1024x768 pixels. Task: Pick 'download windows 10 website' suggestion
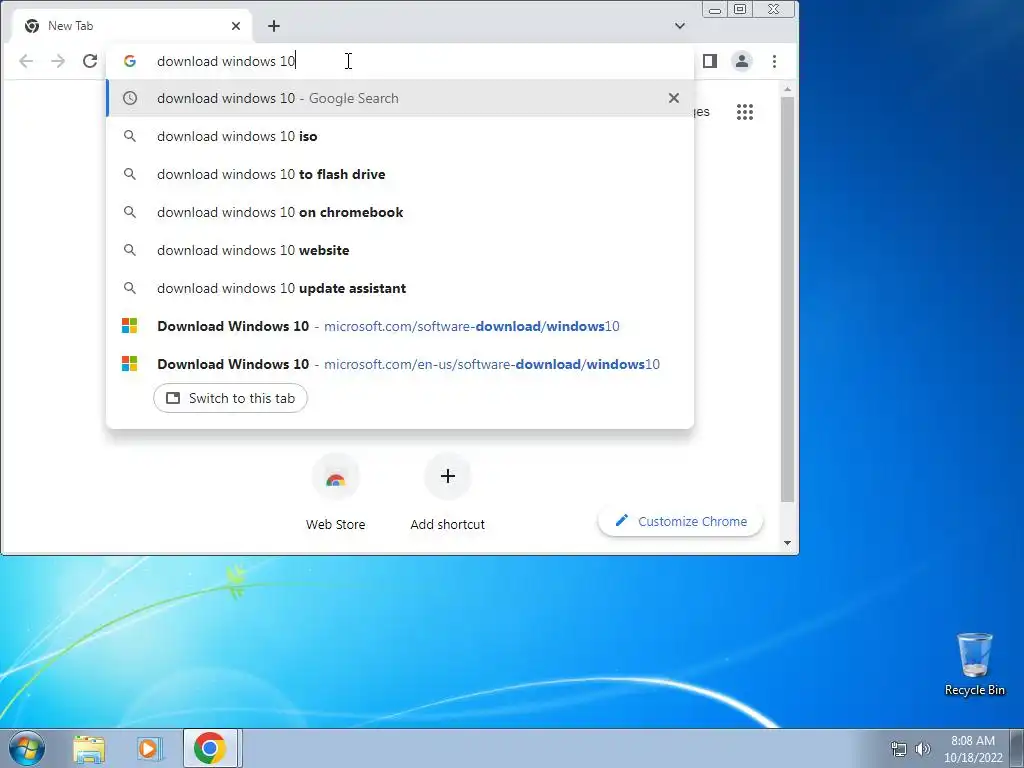point(400,249)
